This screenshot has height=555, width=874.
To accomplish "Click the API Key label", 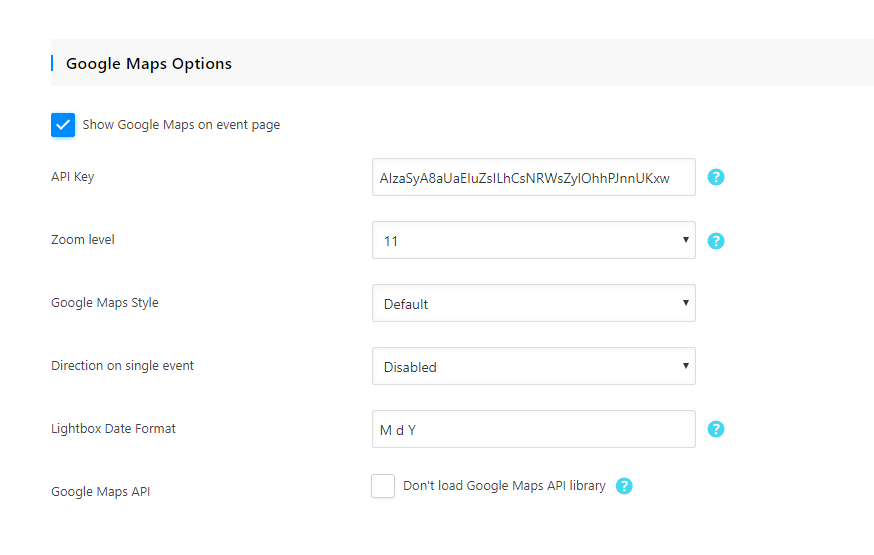I will (x=72, y=177).
